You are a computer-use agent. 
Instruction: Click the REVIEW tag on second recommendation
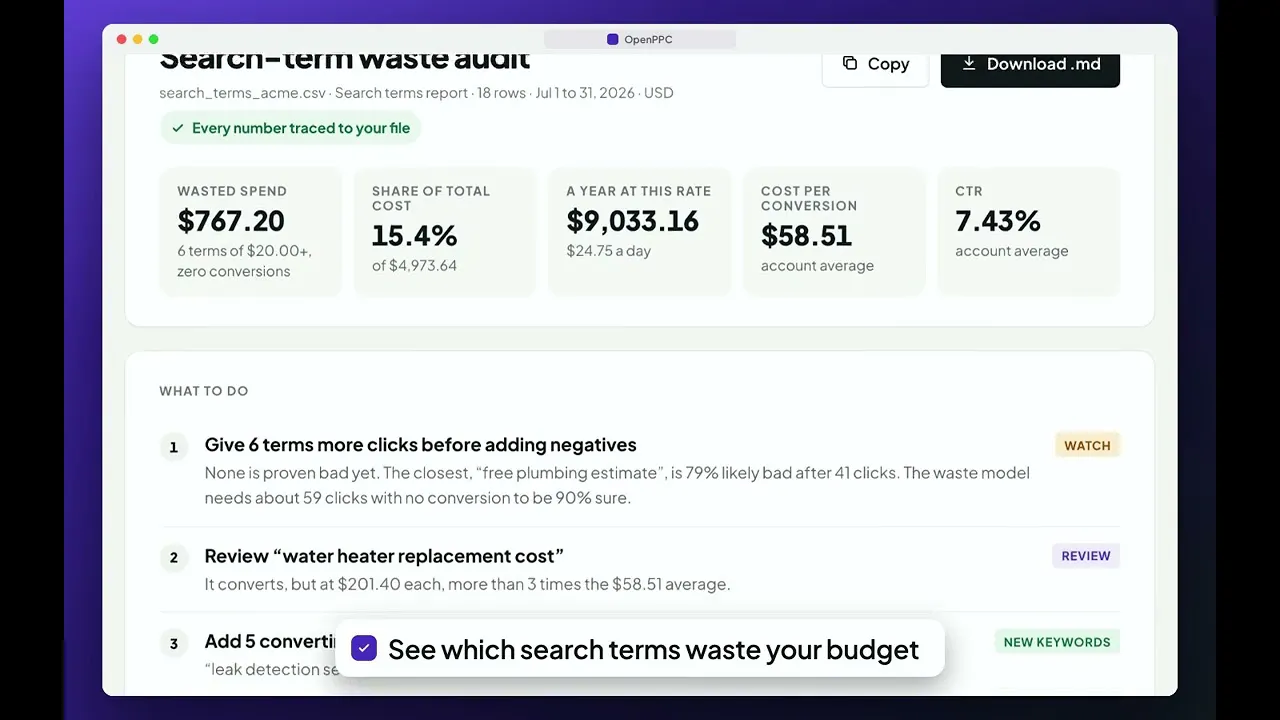pyautogui.click(x=1086, y=556)
